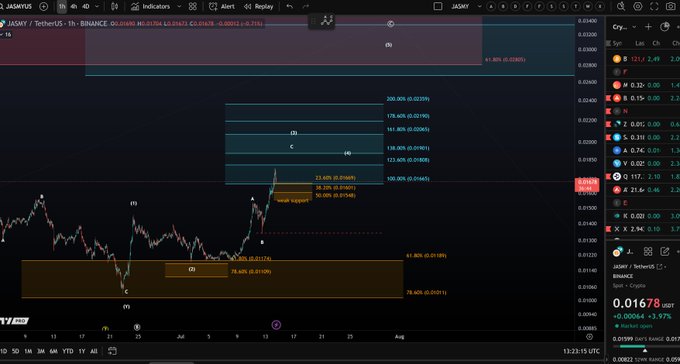680x364 pixels.
Task: Open the layout setup square icon
Action: click(438, 7)
